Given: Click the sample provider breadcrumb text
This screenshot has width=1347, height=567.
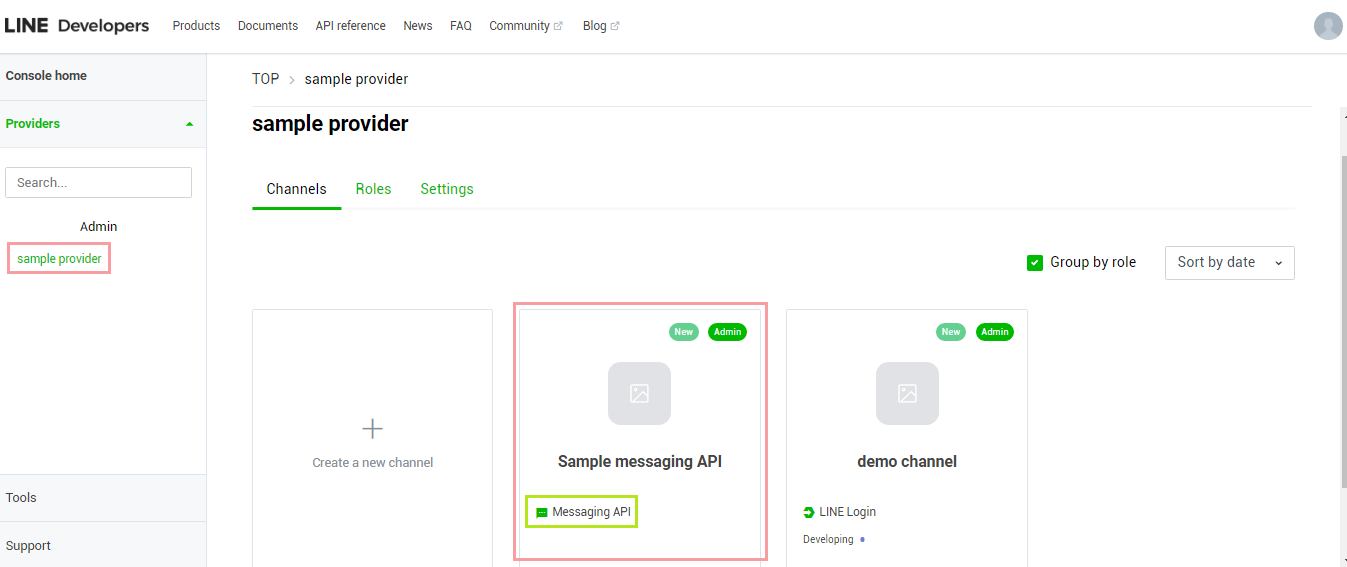Looking at the screenshot, I should click(356, 79).
